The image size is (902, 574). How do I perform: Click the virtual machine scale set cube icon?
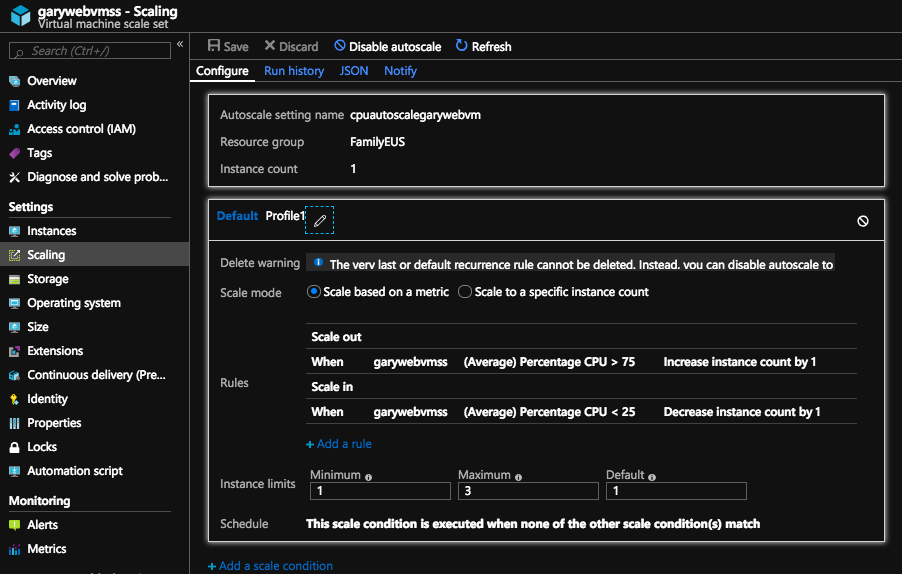click(x=20, y=16)
